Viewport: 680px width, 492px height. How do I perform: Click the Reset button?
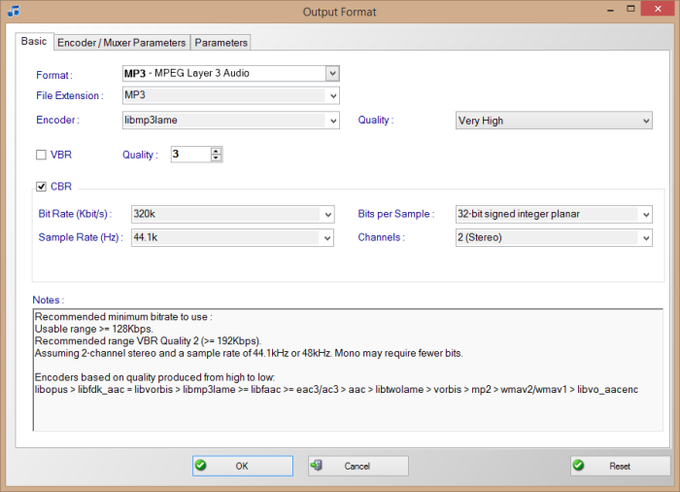click(x=620, y=466)
